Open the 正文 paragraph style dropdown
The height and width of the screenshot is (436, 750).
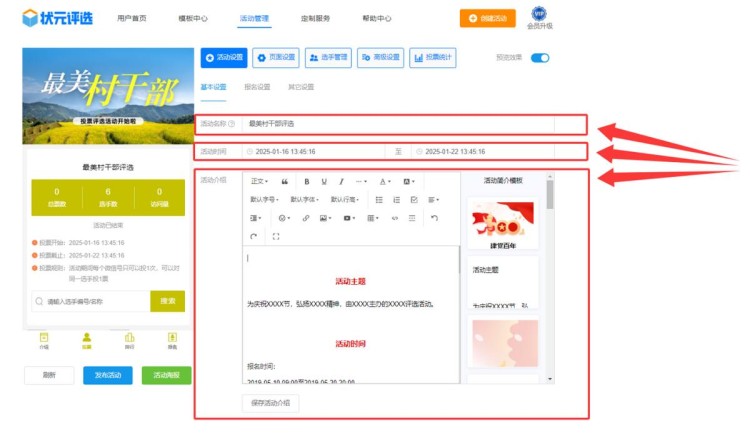259,182
